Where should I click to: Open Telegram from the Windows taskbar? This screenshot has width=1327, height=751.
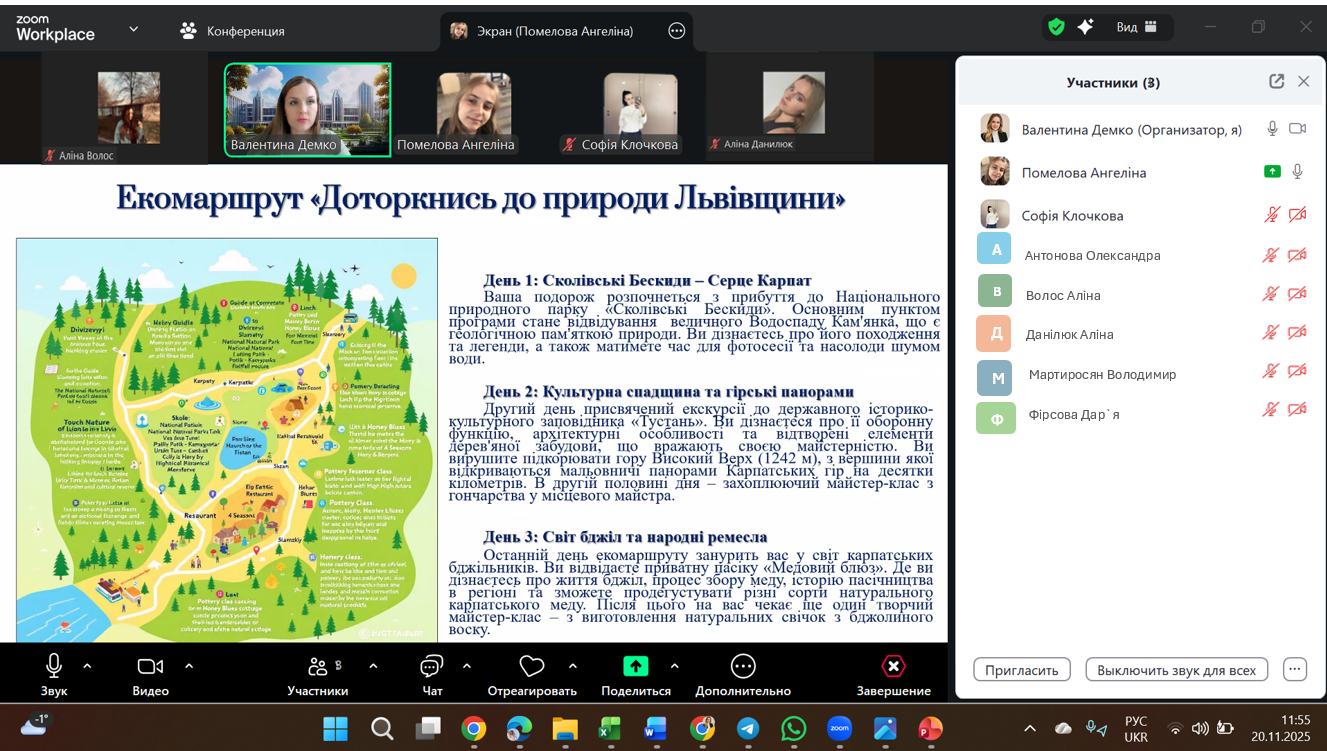point(748,729)
